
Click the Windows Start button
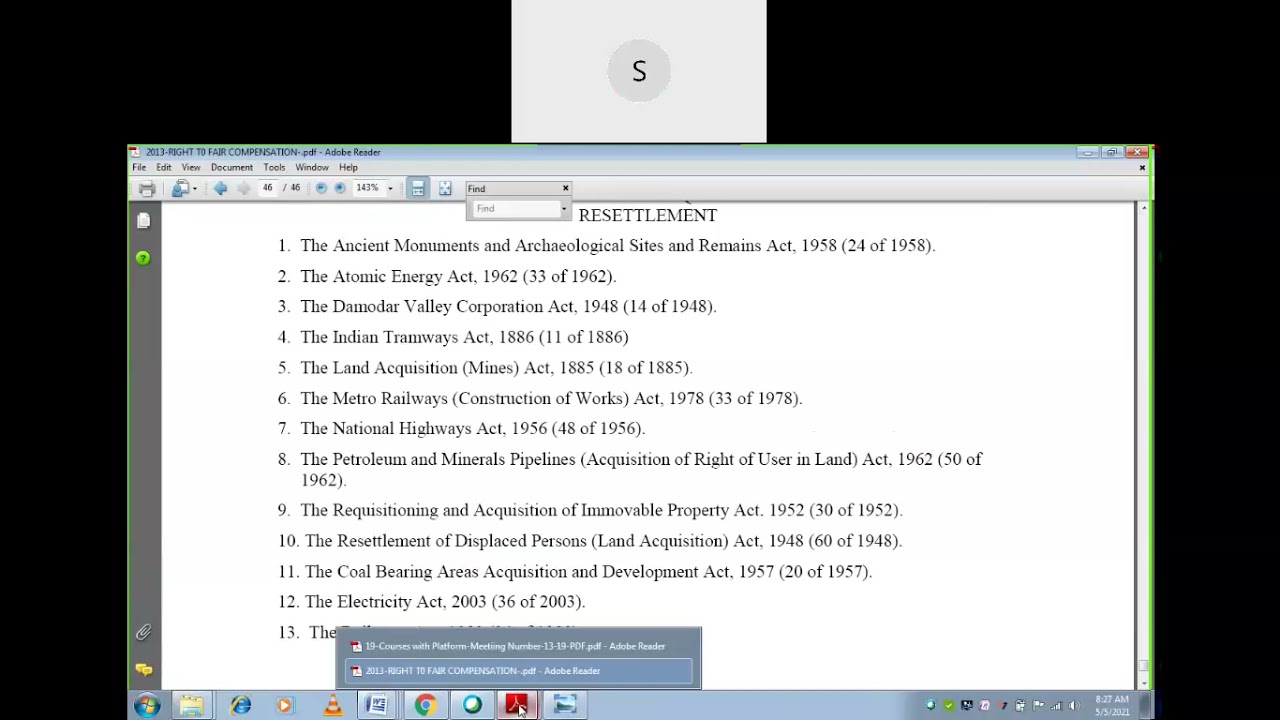click(x=147, y=706)
